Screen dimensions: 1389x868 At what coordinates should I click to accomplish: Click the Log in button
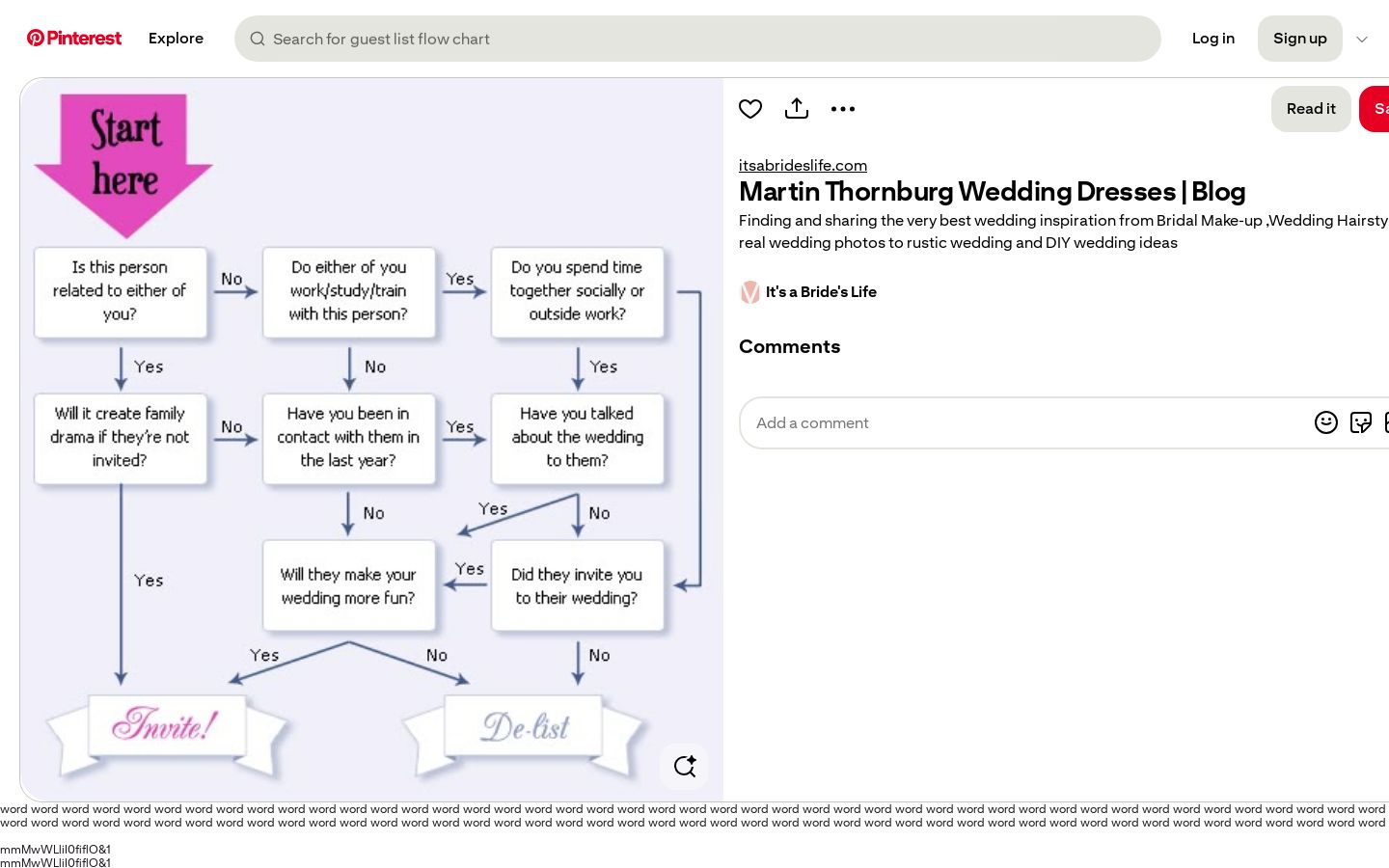pos(1212,39)
